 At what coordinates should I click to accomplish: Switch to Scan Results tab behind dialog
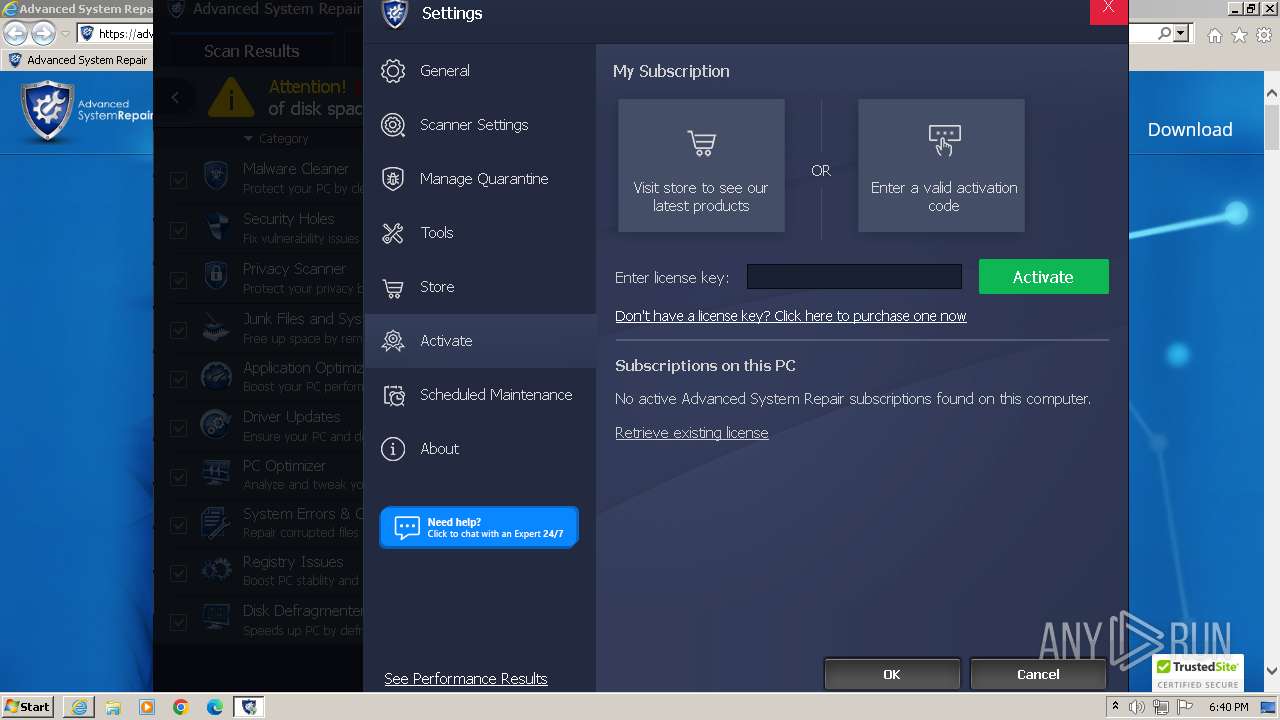[252, 51]
